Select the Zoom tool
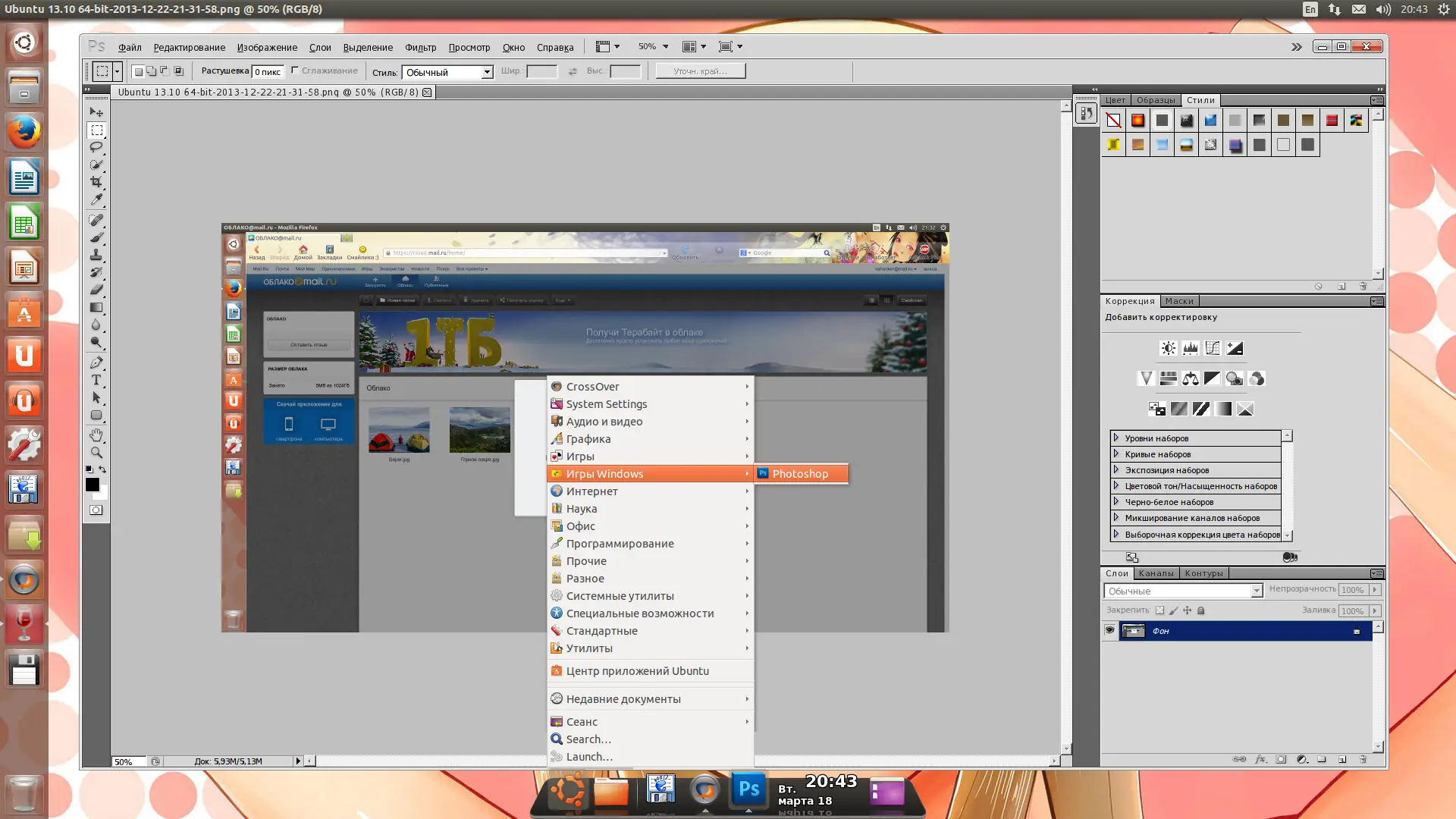The height and width of the screenshot is (819, 1456). coord(96,453)
